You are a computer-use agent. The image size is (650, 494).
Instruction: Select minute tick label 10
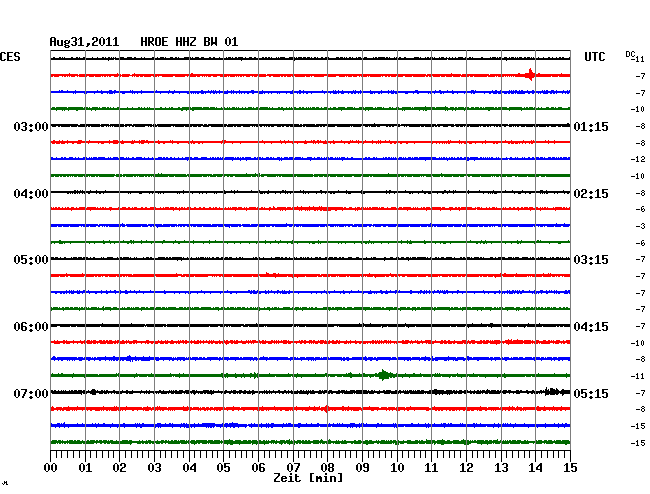coord(397,468)
